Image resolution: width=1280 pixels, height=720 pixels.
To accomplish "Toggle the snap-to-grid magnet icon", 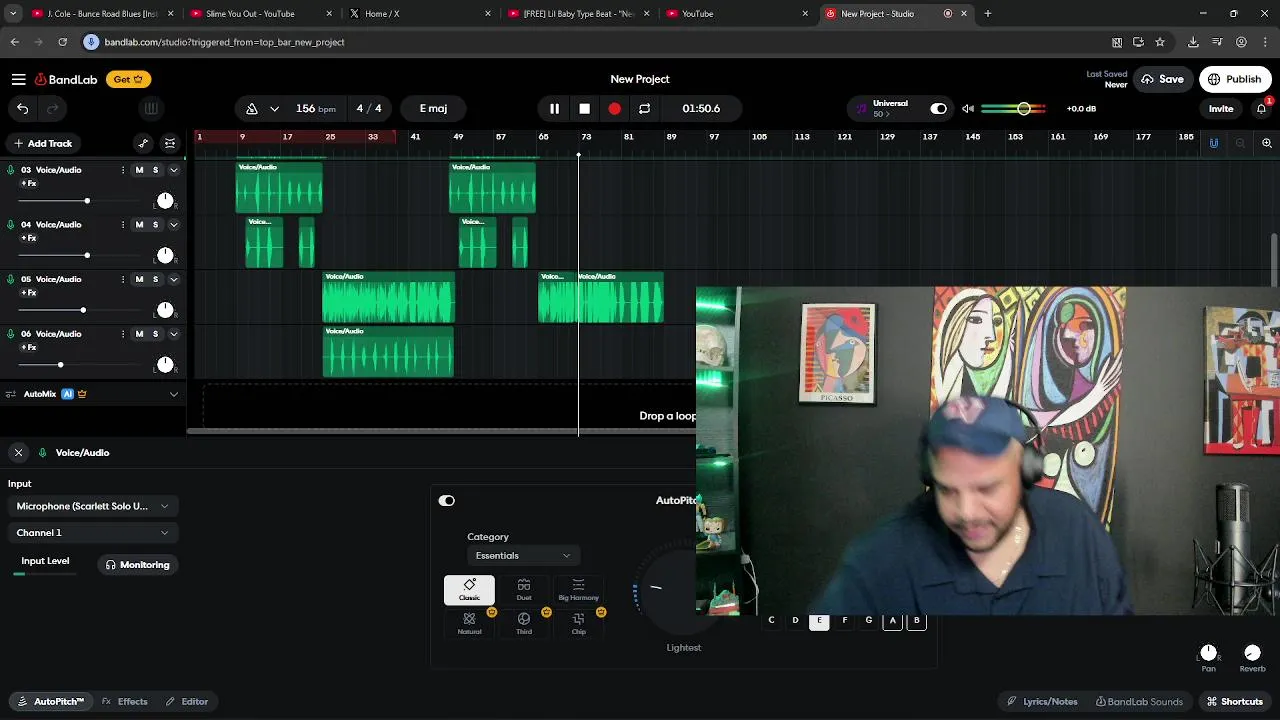I will (1214, 143).
